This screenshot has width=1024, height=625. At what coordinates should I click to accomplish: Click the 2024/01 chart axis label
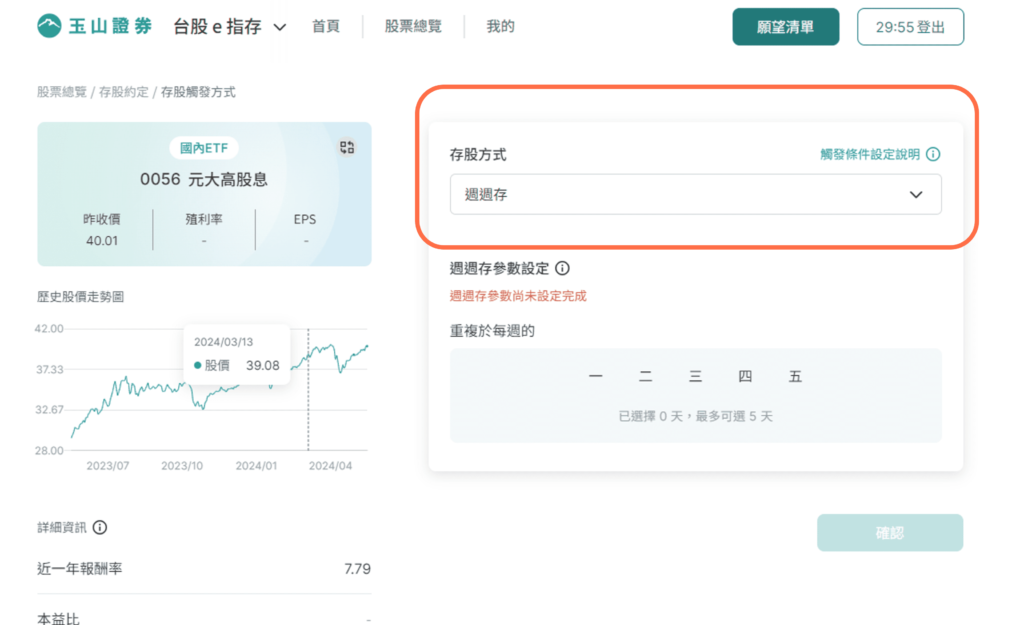click(x=256, y=466)
